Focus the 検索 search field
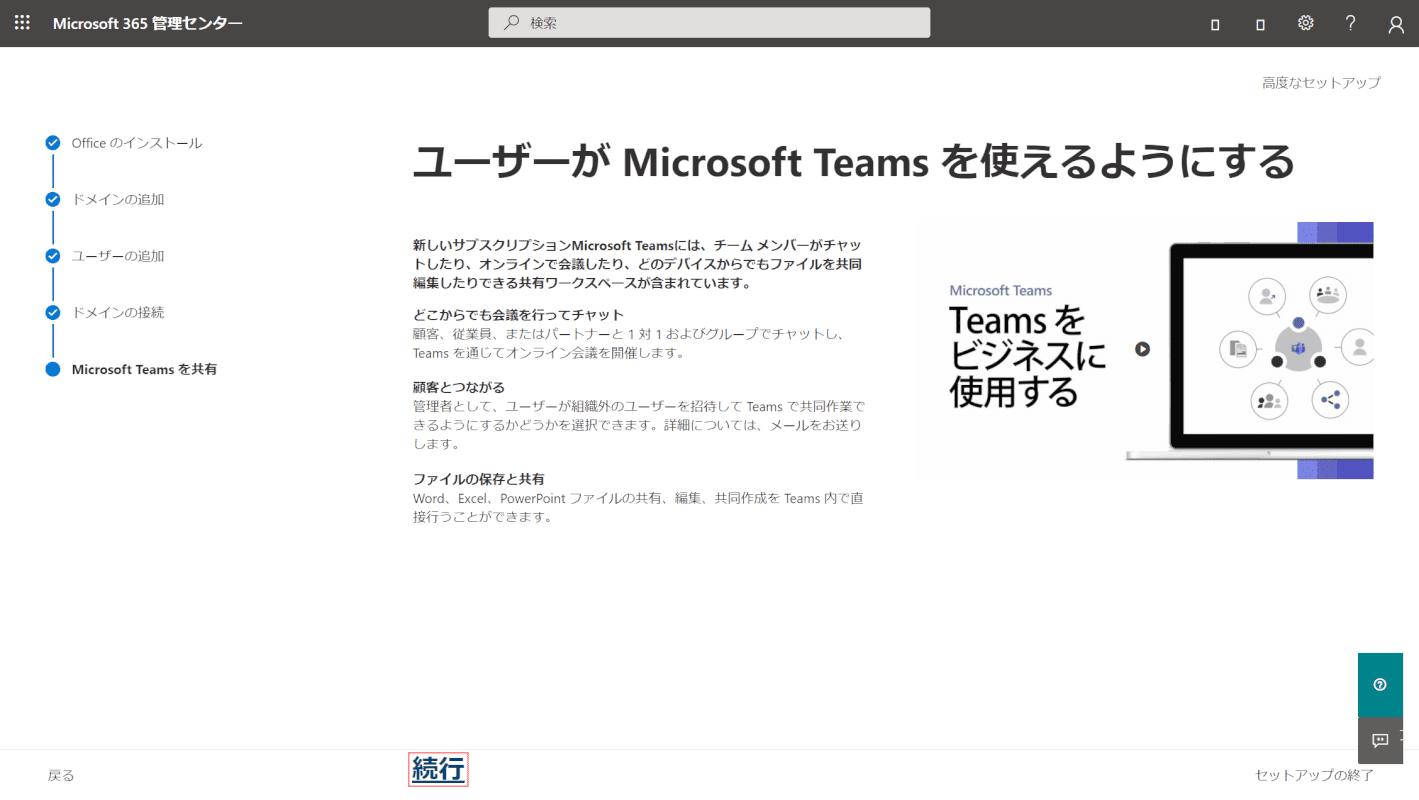1419x800 pixels. [x=709, y=23]
